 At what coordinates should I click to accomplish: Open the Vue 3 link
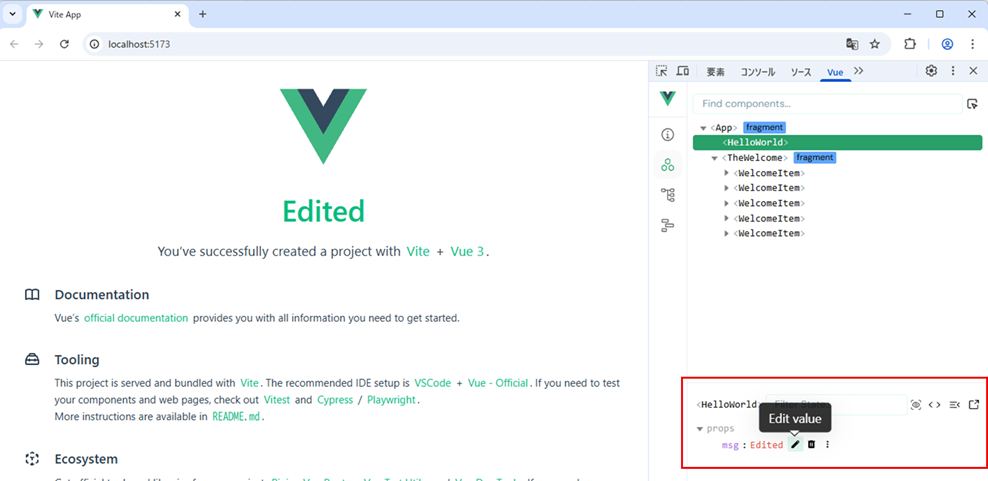point(467,252)
